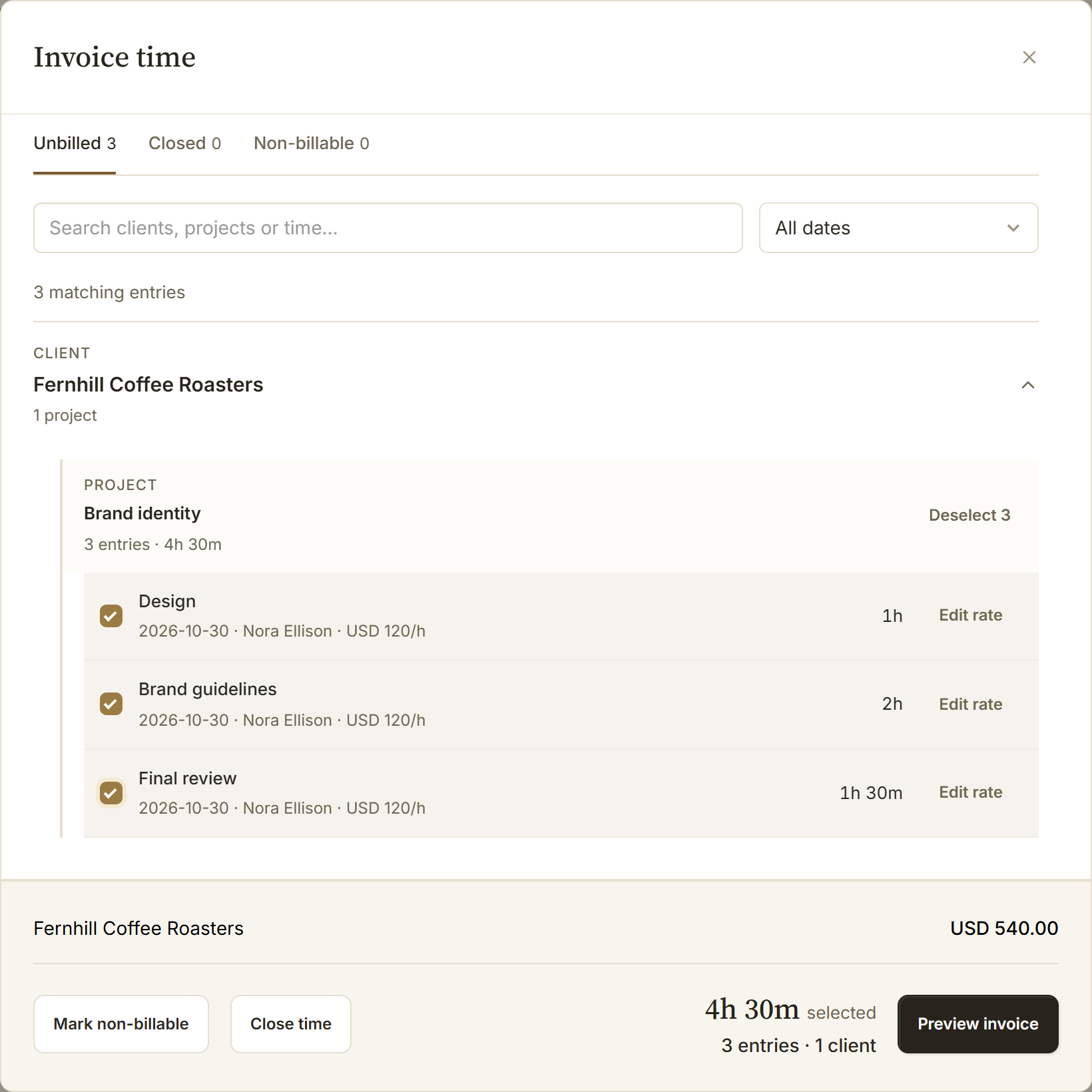Switch to the Closed tab
The height and width of the screenshot is (1092, 1092).
184,143
